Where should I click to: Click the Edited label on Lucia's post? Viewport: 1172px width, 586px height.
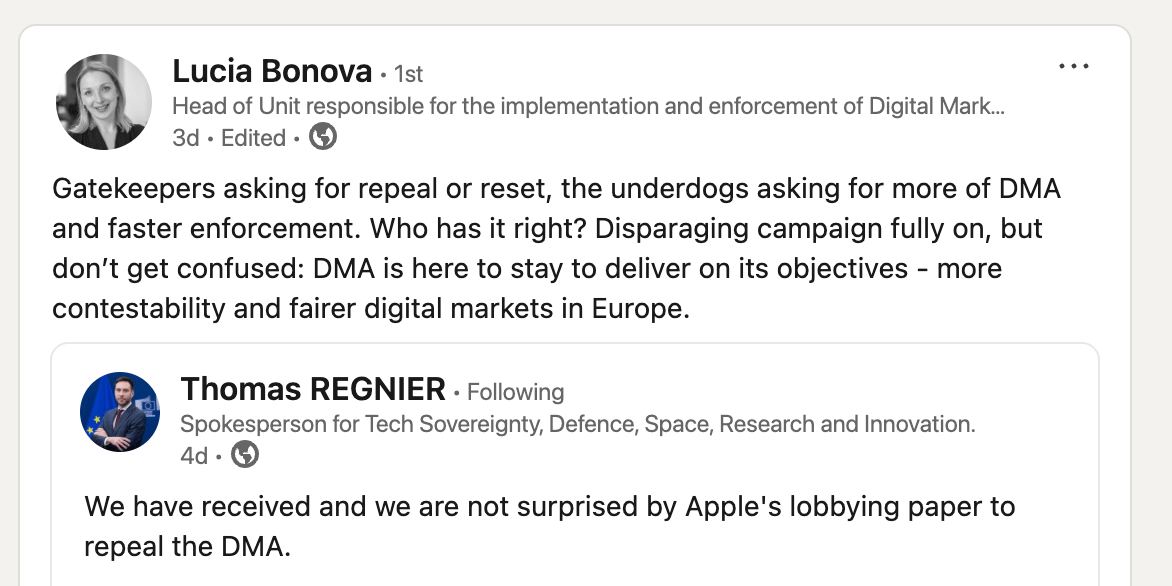pos(253,138)
